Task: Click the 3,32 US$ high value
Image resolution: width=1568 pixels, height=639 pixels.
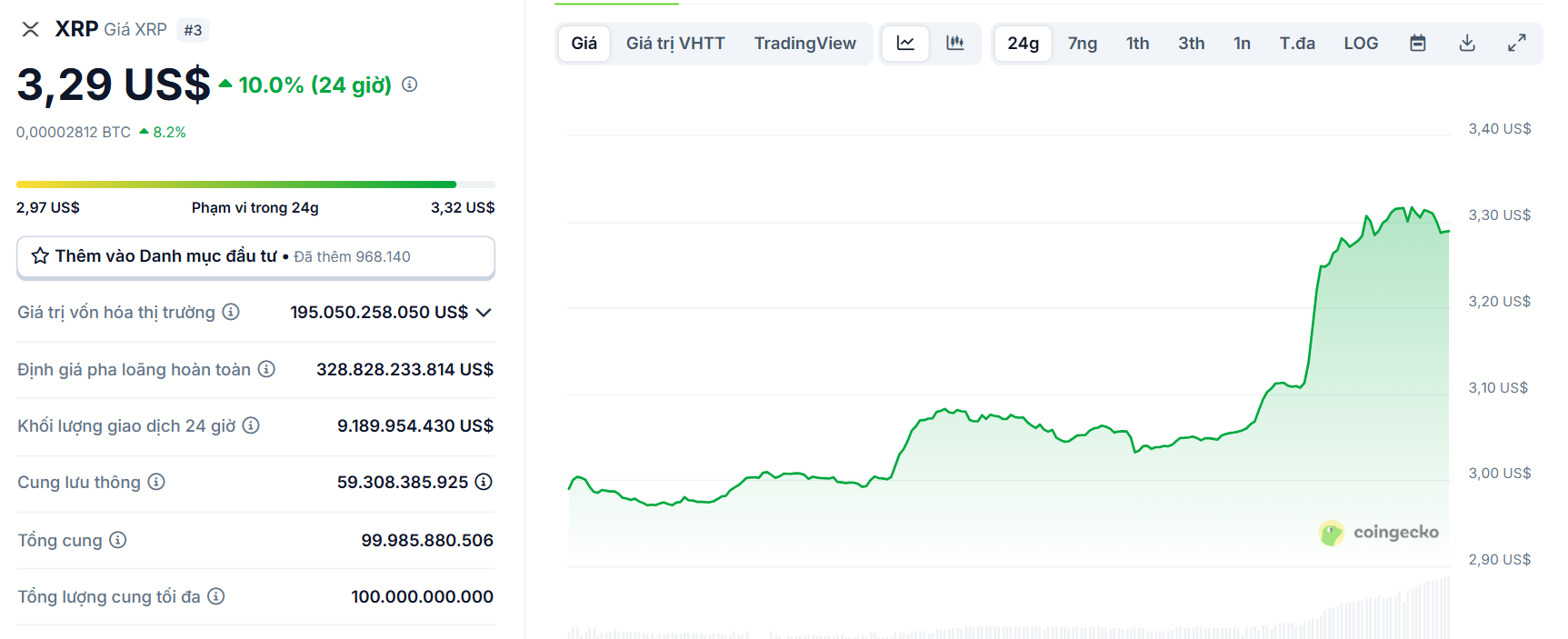Action: coord(463,207)
